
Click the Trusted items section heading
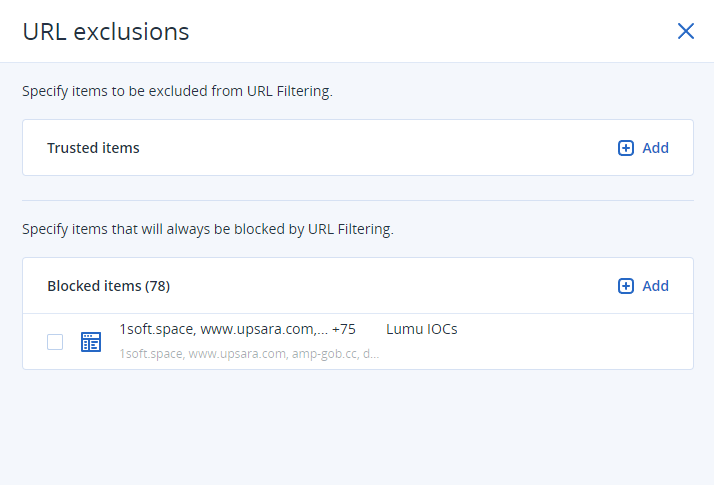tap(93, 148)
